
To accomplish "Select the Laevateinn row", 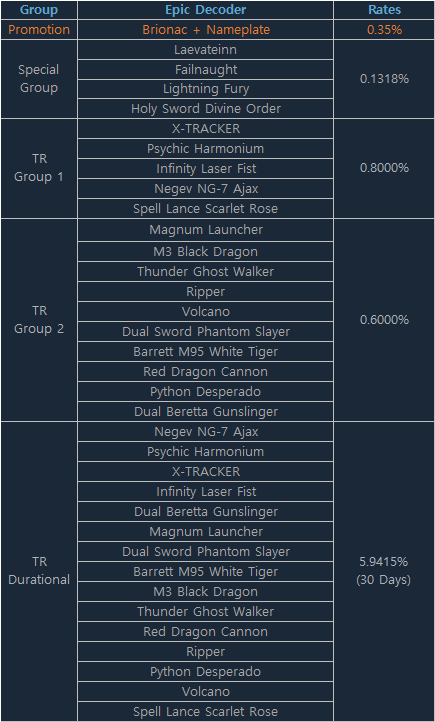I will [x=205, y=50].
